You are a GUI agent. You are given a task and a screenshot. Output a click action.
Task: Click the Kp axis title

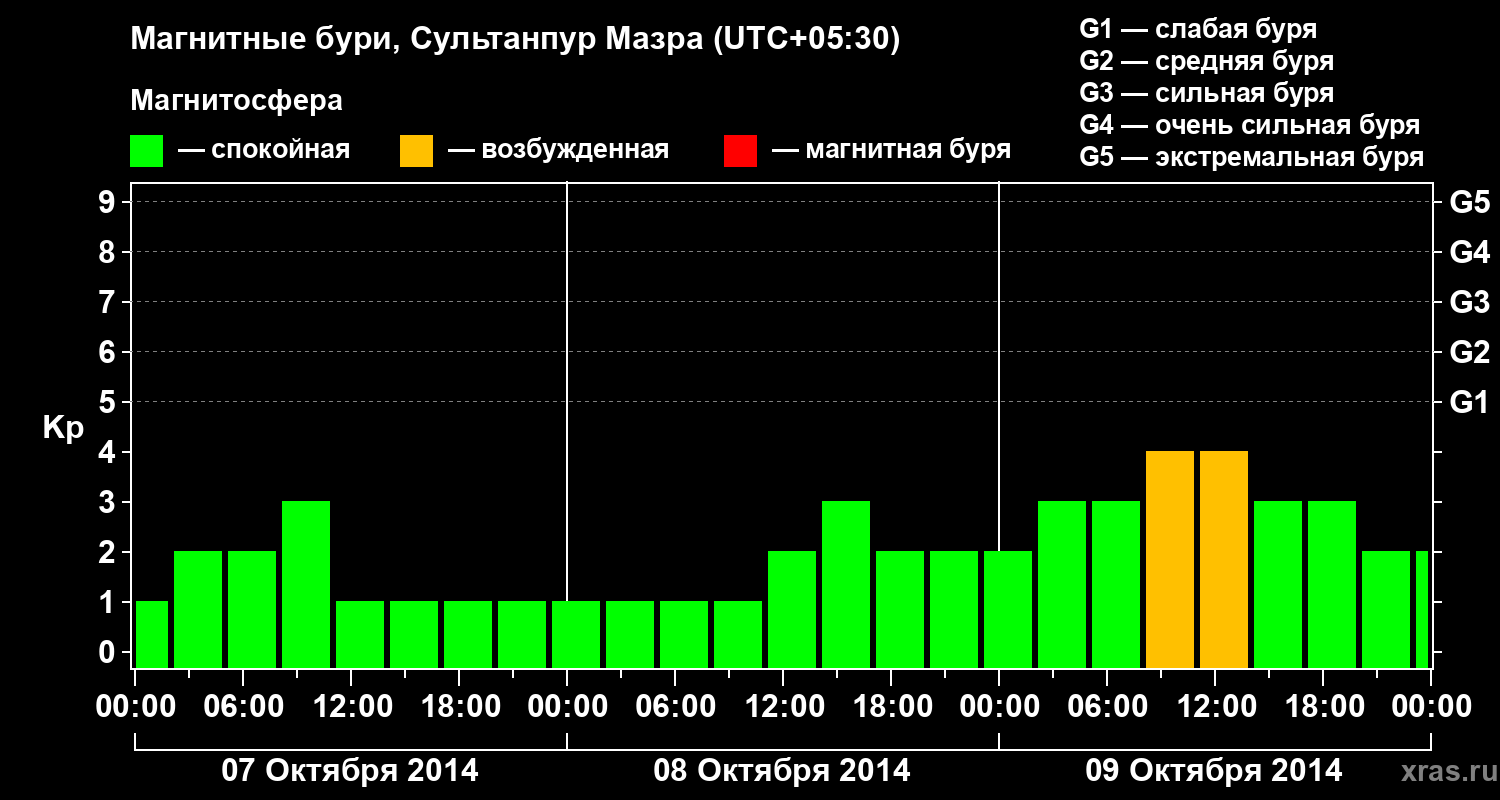(63, 427)
